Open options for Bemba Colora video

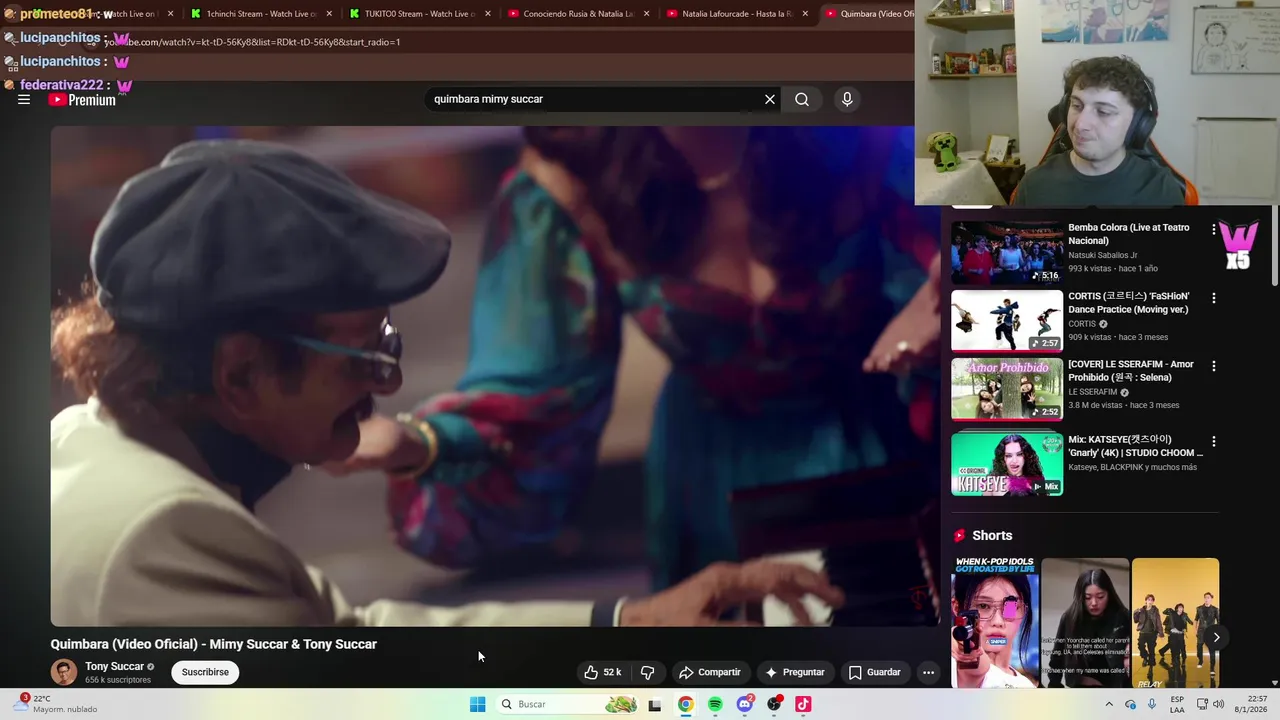click(1214, 229)
